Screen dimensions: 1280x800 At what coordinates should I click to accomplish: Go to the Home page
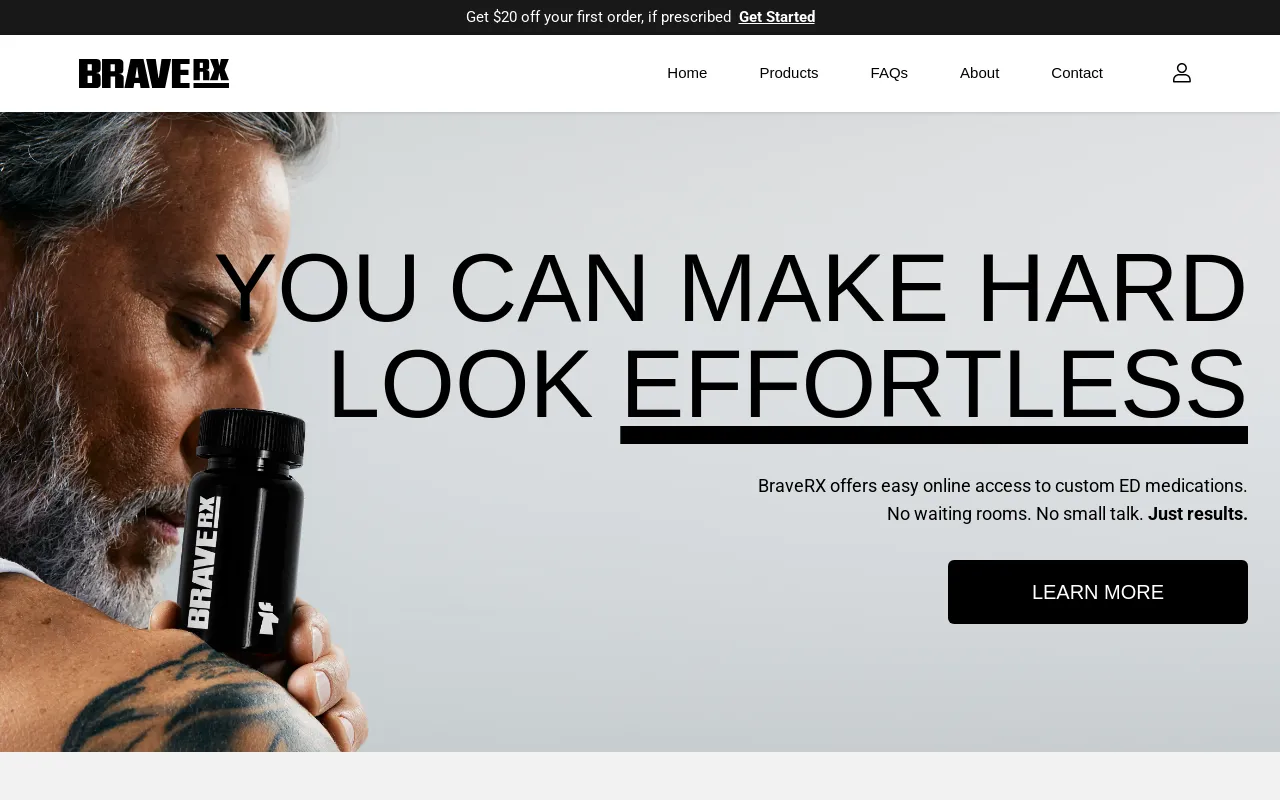tap(687, 73)
